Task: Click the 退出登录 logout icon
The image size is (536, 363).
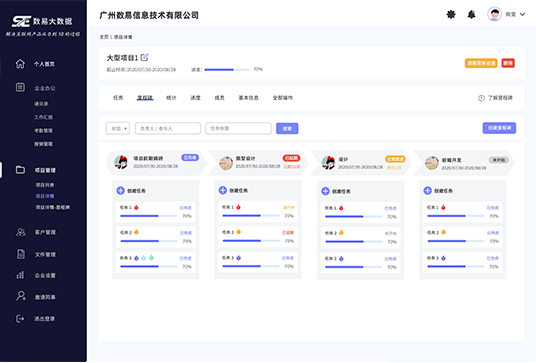Action: pos(20,319)
